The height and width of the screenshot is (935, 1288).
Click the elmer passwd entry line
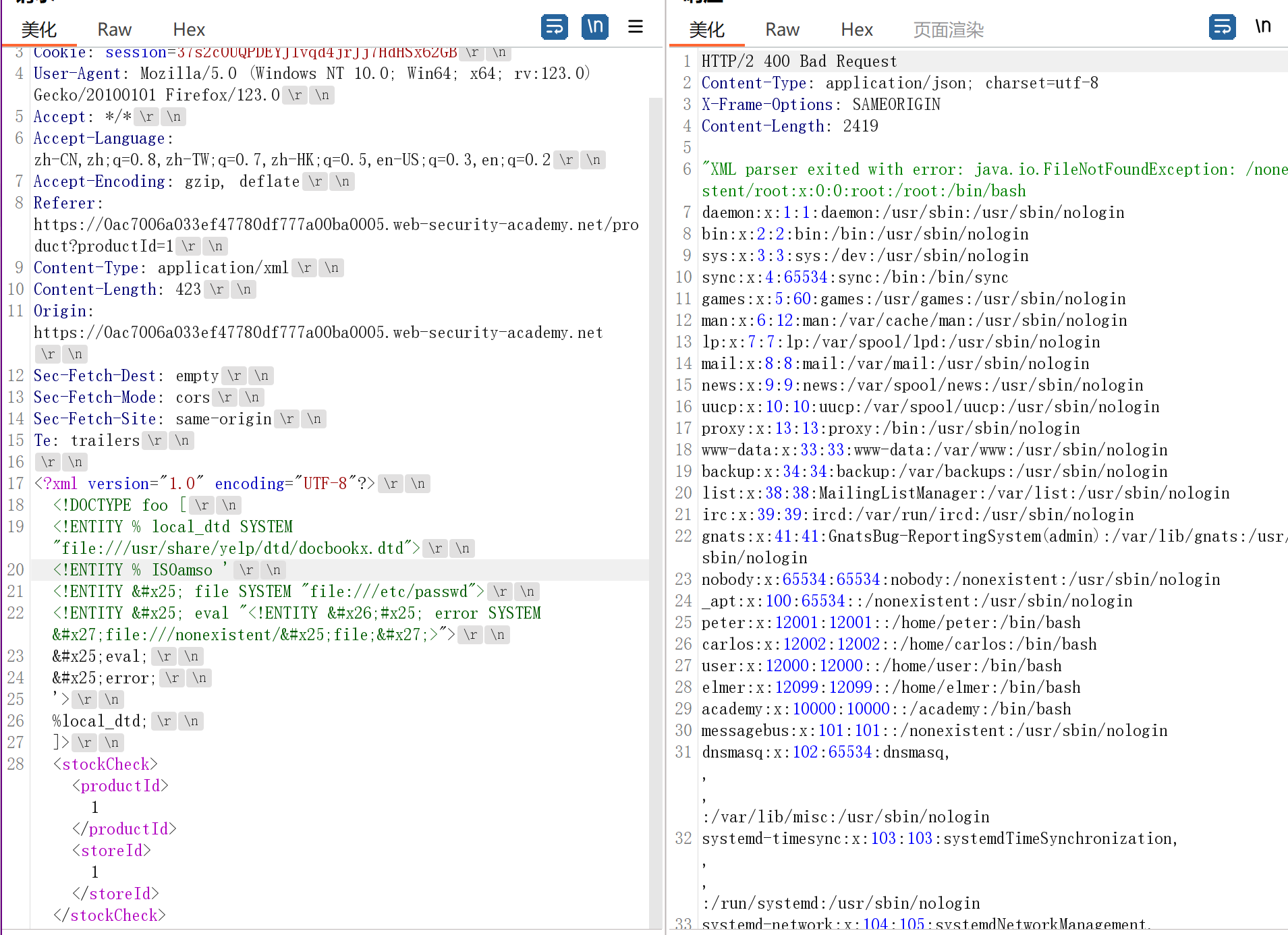891,687
